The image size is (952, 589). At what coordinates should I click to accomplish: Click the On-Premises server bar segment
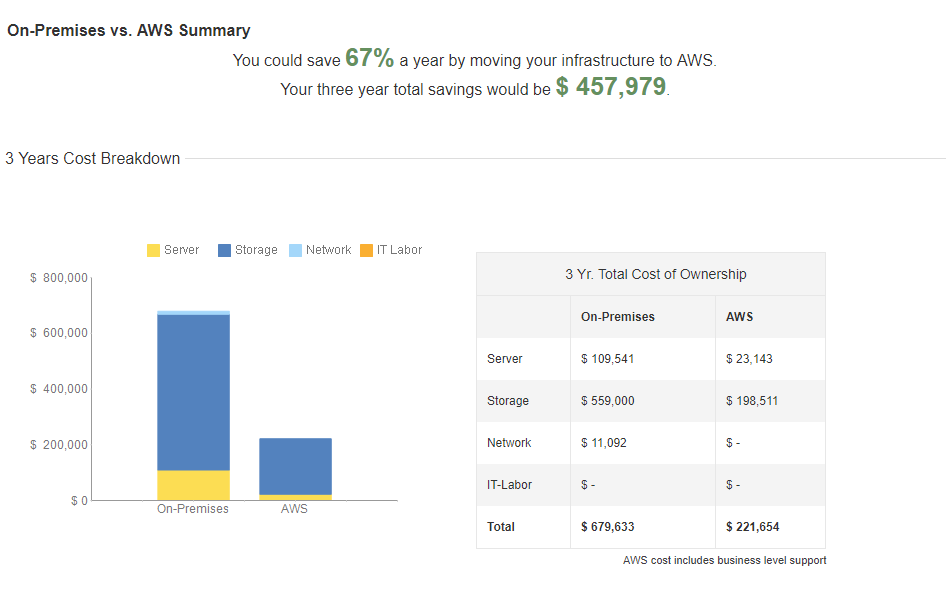pos(193,485)
